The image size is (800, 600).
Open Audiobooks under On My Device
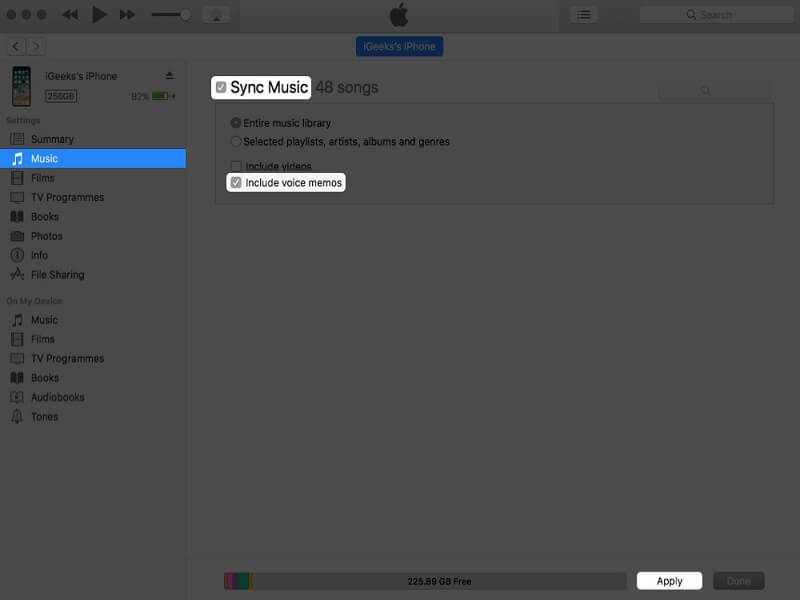pos(93,397)
